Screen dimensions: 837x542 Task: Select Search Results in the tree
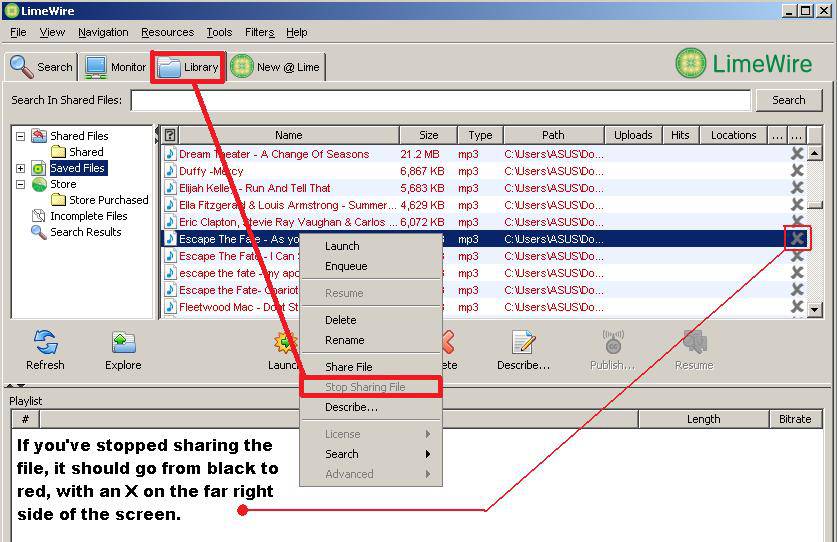pyautogui.click(x=85, y=232)
